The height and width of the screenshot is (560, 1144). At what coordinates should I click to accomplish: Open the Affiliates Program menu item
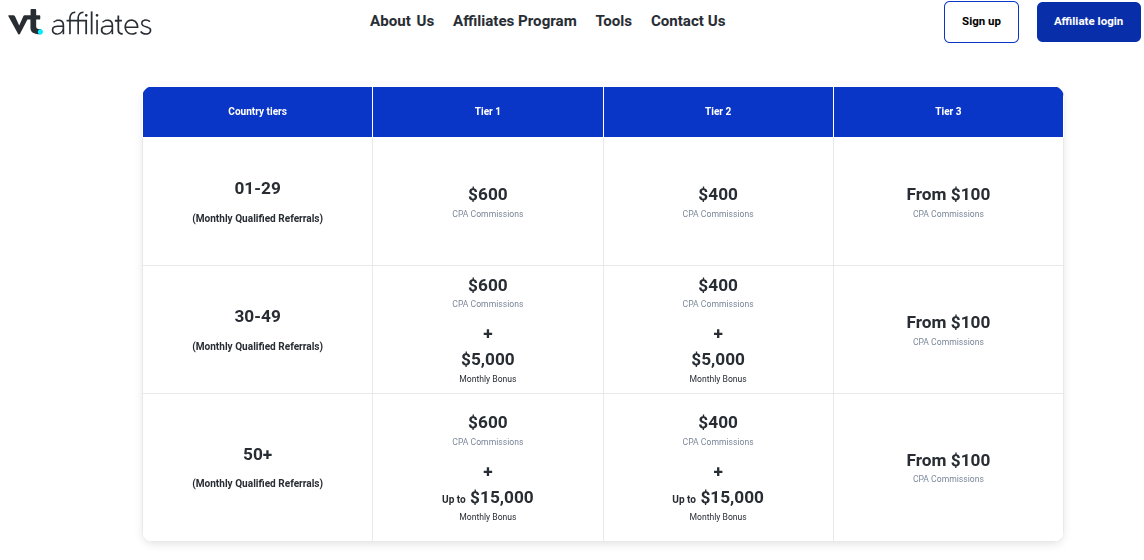click(514, 21)
